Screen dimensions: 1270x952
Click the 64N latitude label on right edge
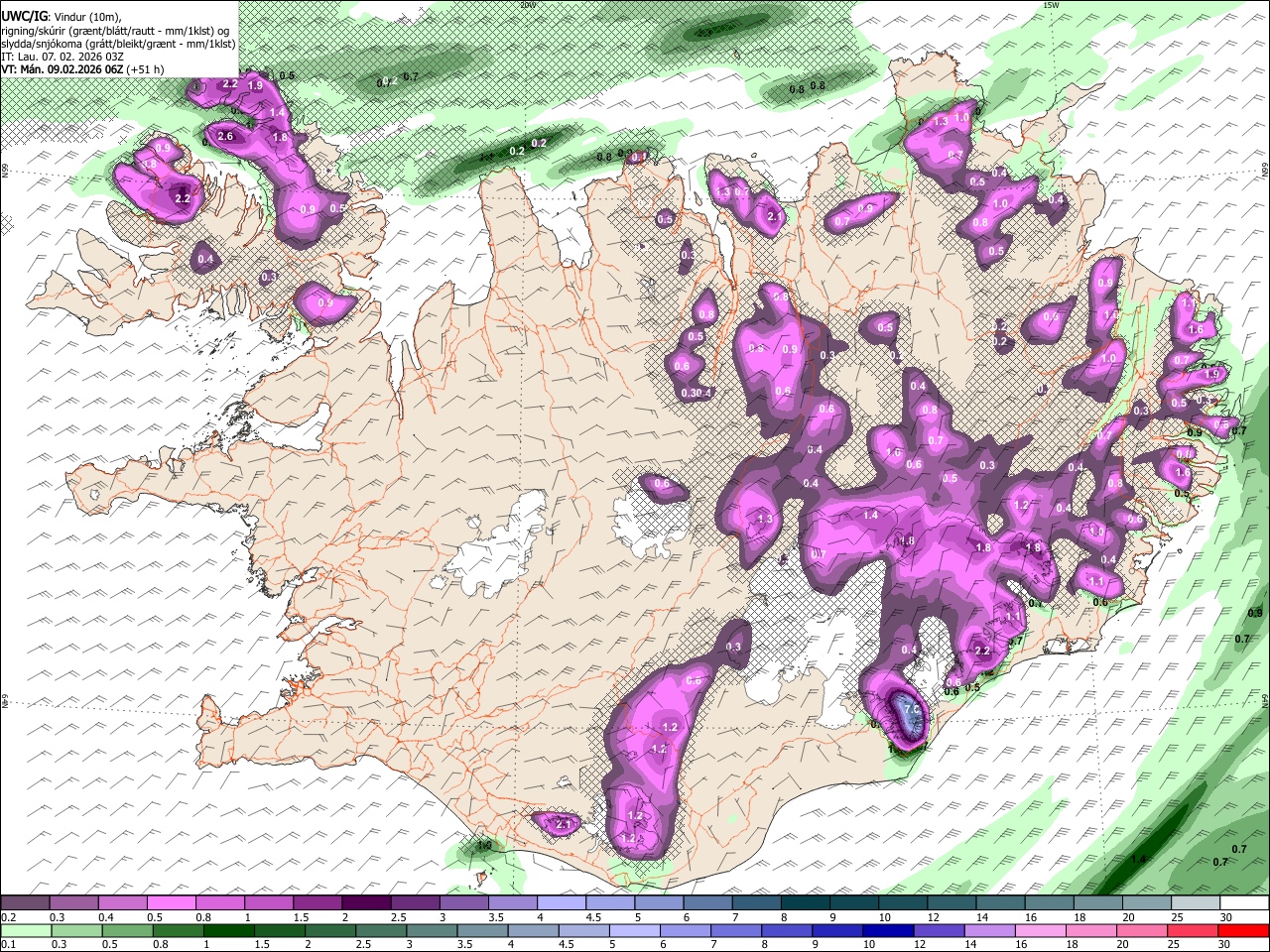[1265, 701]
